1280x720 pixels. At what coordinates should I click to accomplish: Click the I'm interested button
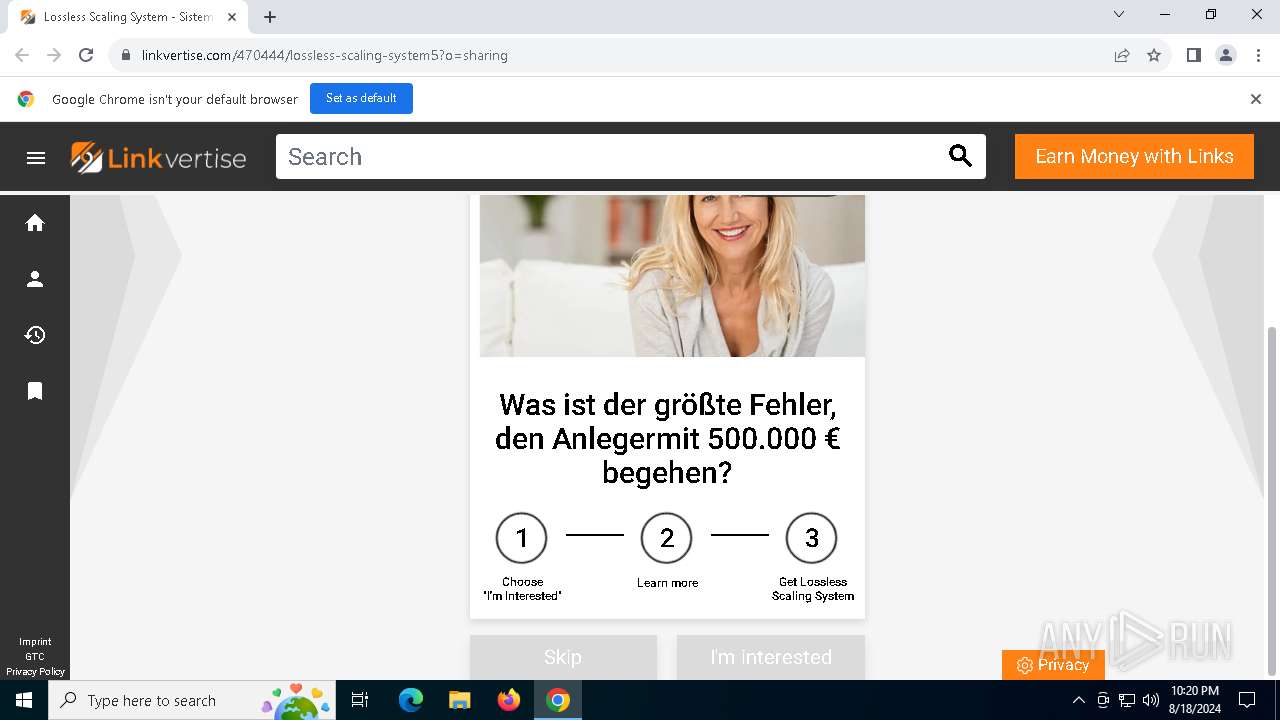coord(771,657)
